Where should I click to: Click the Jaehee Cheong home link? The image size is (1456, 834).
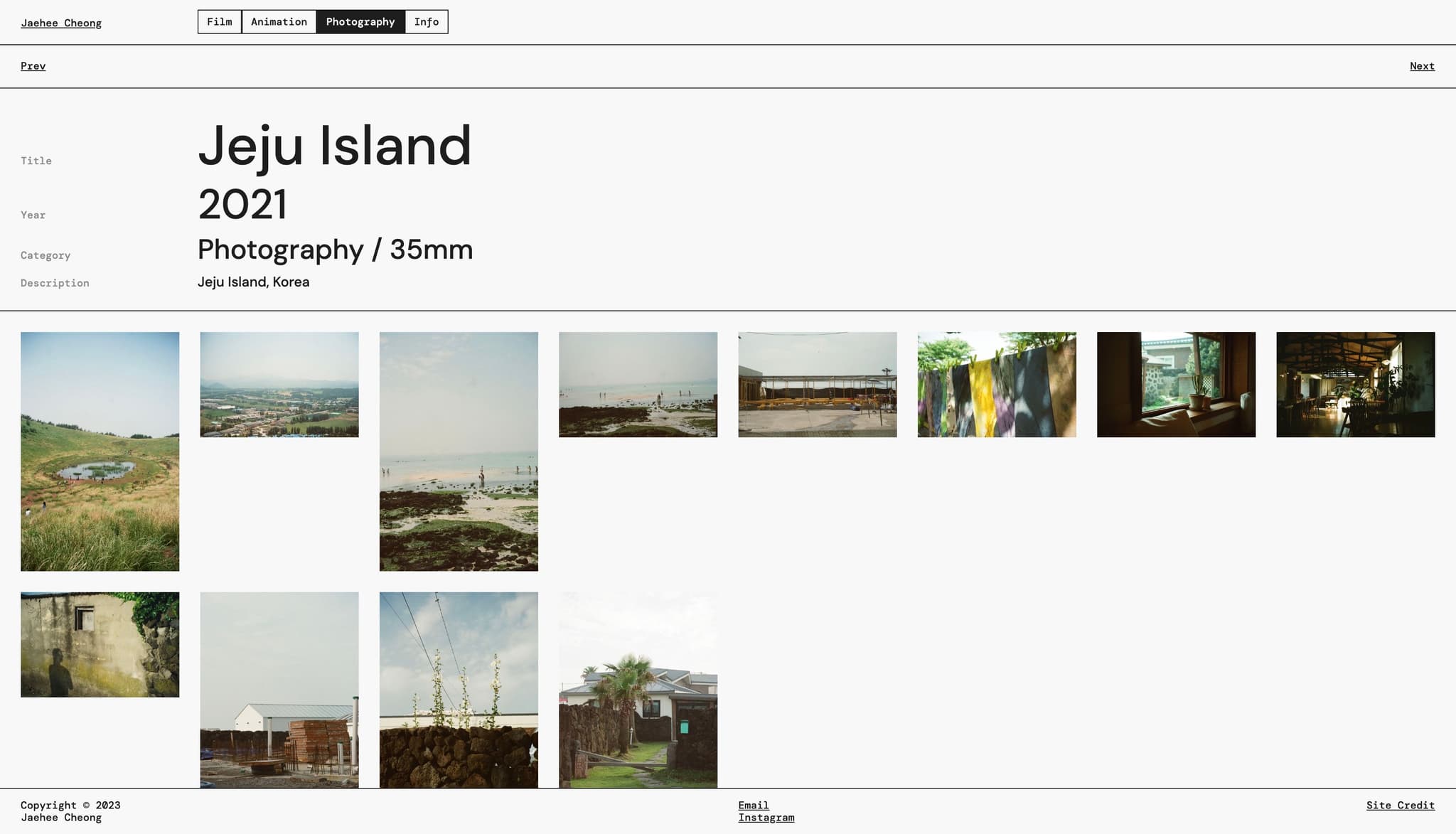click(x=61, y=23)
